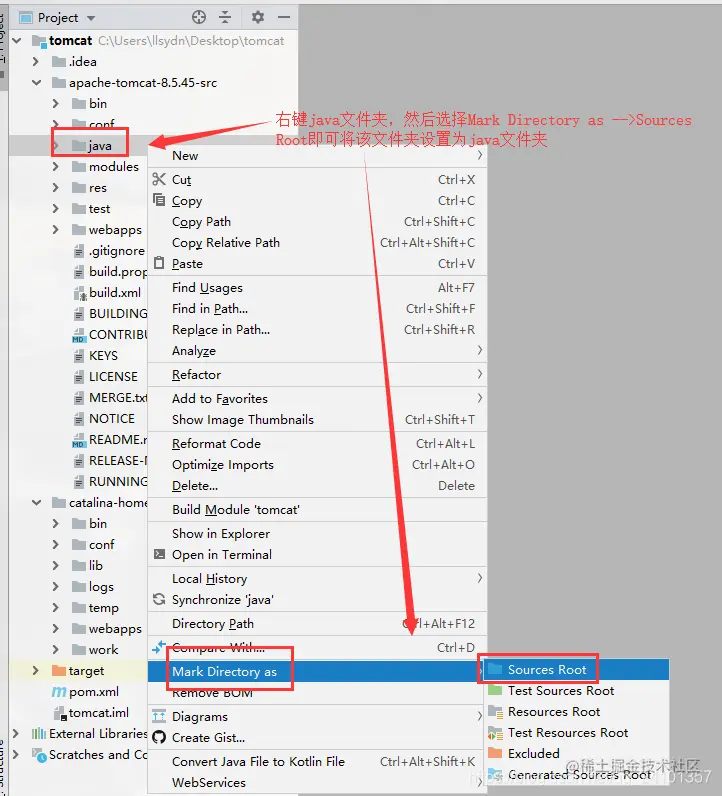Viewport: 722px width, 796px height.
Task: Select the tomcat.iml file
Action: [99, 713]
